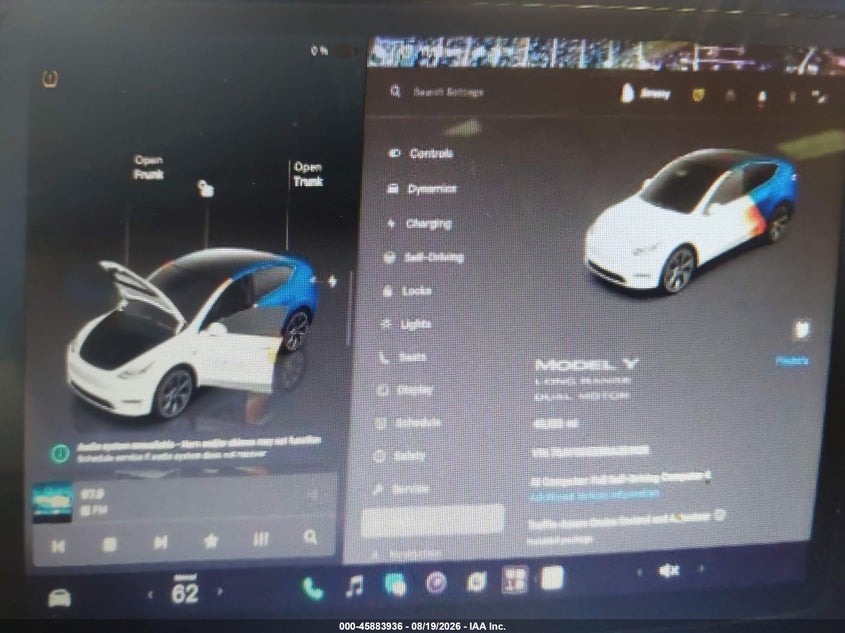Image resolution: width=845 pixels, height=633 pixels.
Task: Open the Charging settings menu
Action: (x=419, y=223)
